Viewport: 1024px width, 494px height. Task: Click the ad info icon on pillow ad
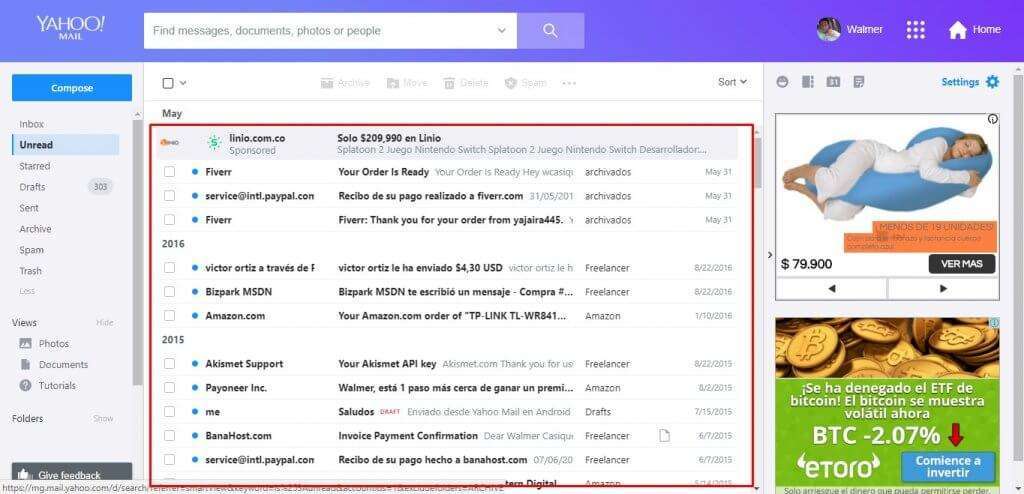(x=993, y=119)
